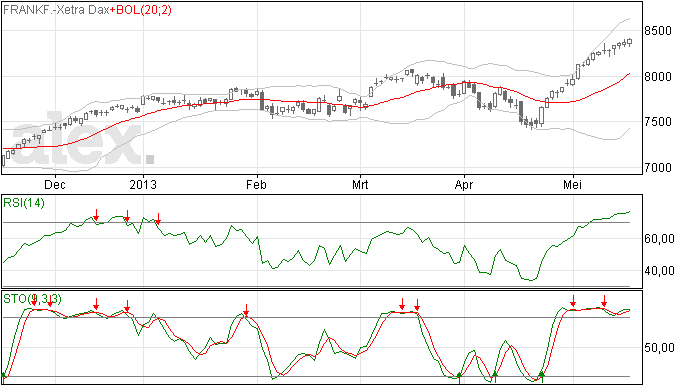Viewport: 690px width, 387px height.
Task: Click the STO(9,3,3) stochastic label
Action: (33, 299)
